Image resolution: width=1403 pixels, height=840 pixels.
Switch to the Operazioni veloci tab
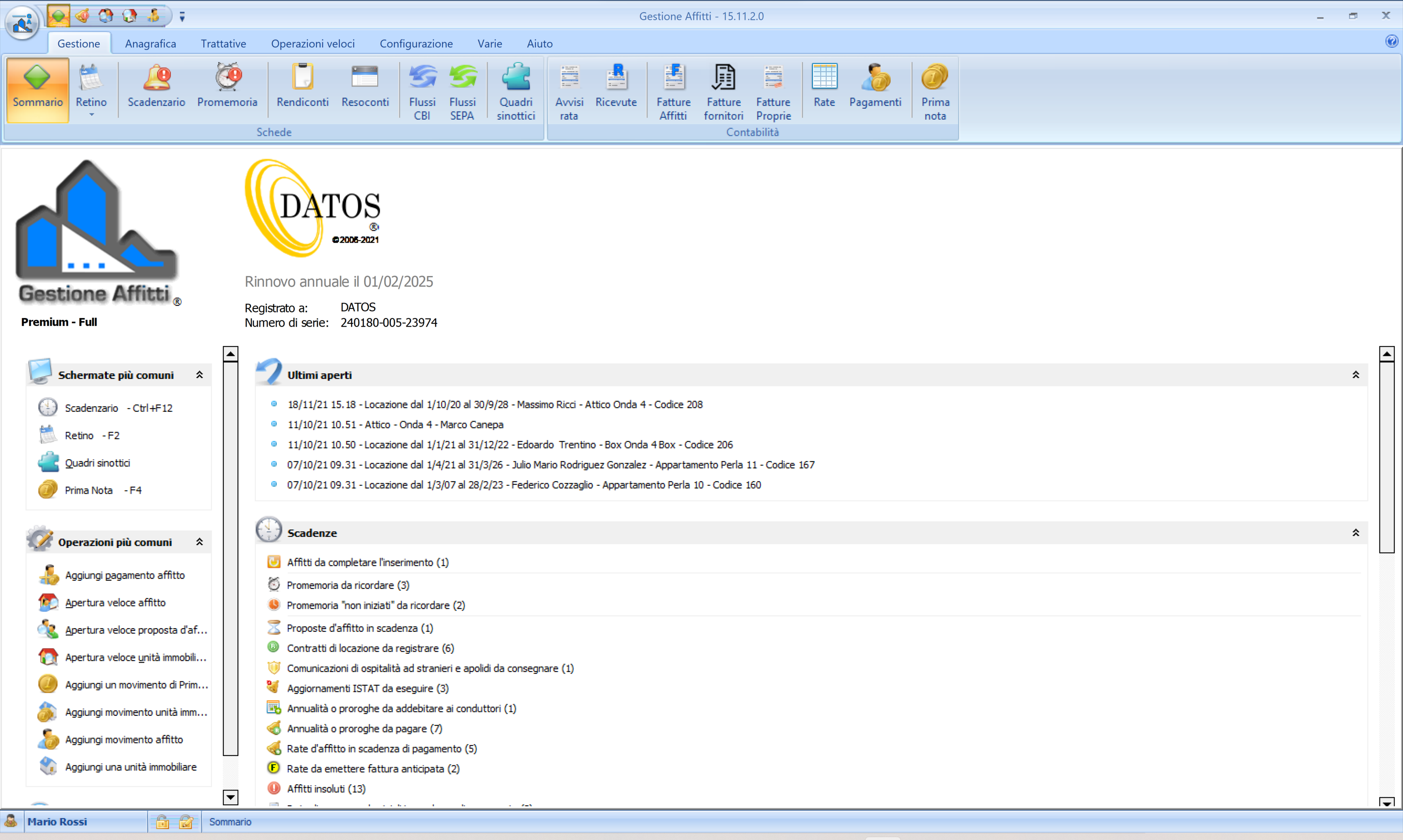pyautogui.click(x=313, y=43)
